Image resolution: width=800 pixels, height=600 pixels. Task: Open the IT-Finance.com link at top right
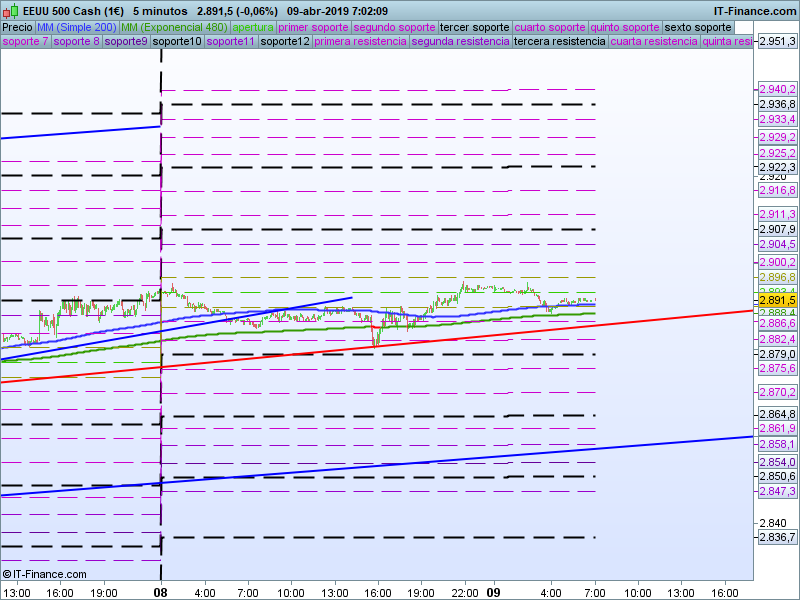click(x=748, y=11)
